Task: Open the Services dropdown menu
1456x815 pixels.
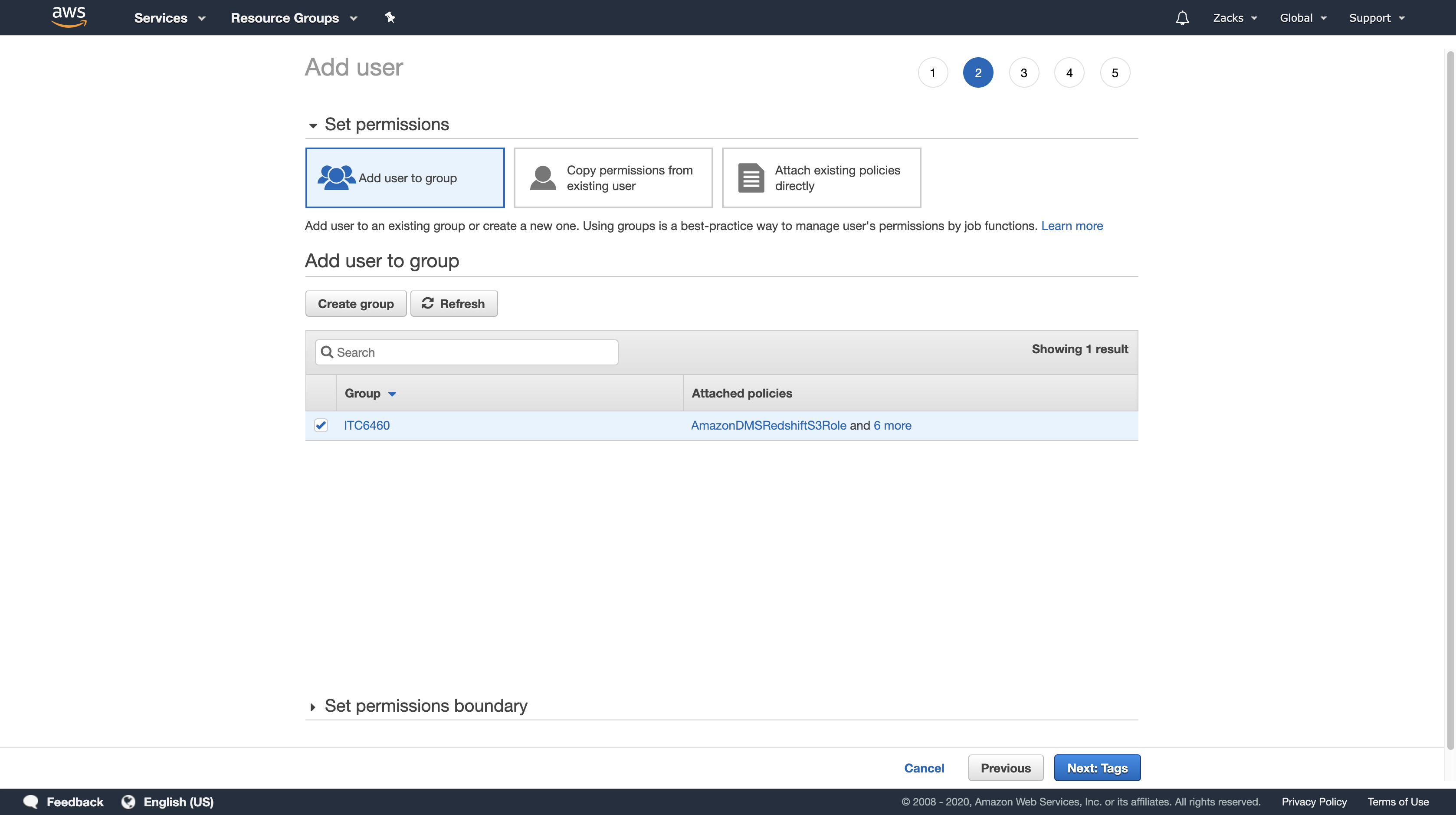Action: (169, 18)
